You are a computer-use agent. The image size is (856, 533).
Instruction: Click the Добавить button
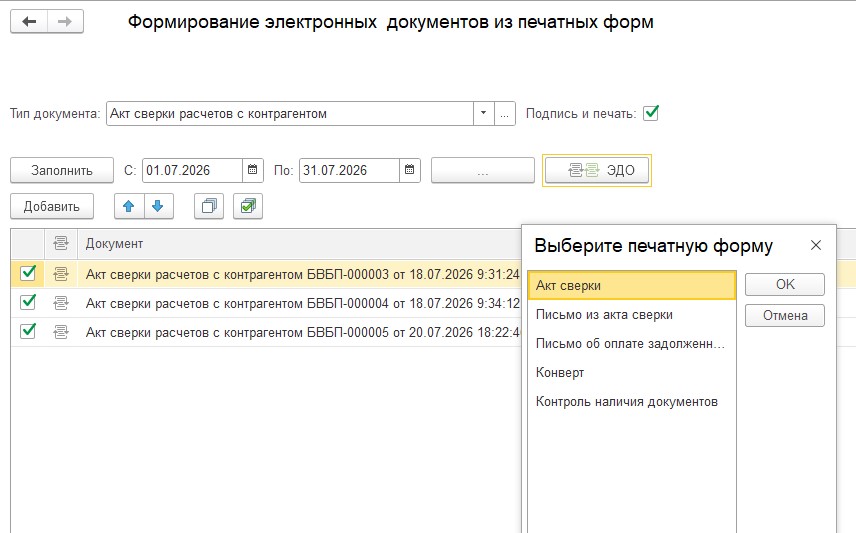coord(52,206)
